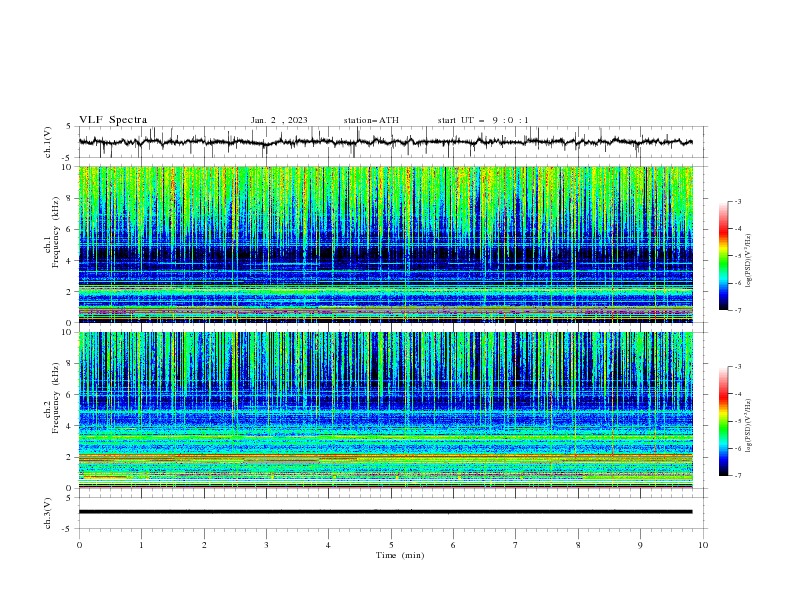Click the "8" kHz tick on ch.1 frequency axis
792x612 pixels.
tap(70, 198)
